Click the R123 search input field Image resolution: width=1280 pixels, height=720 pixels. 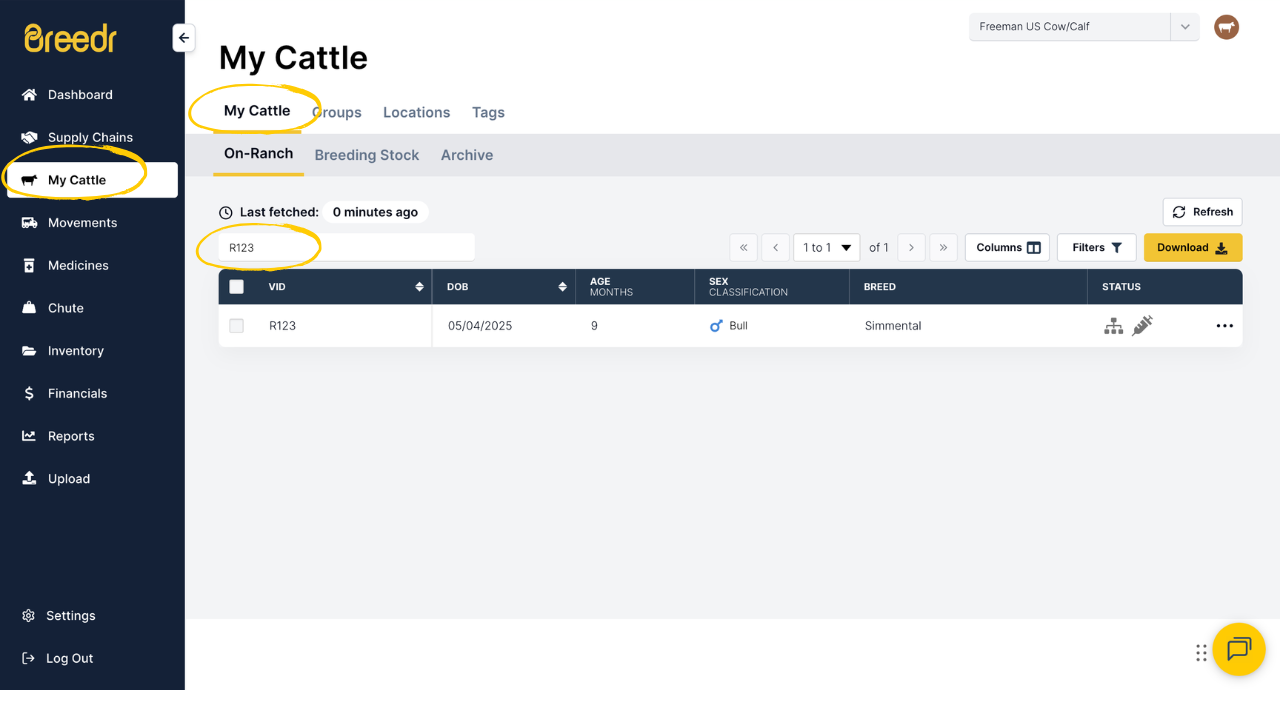pos(346,247)
